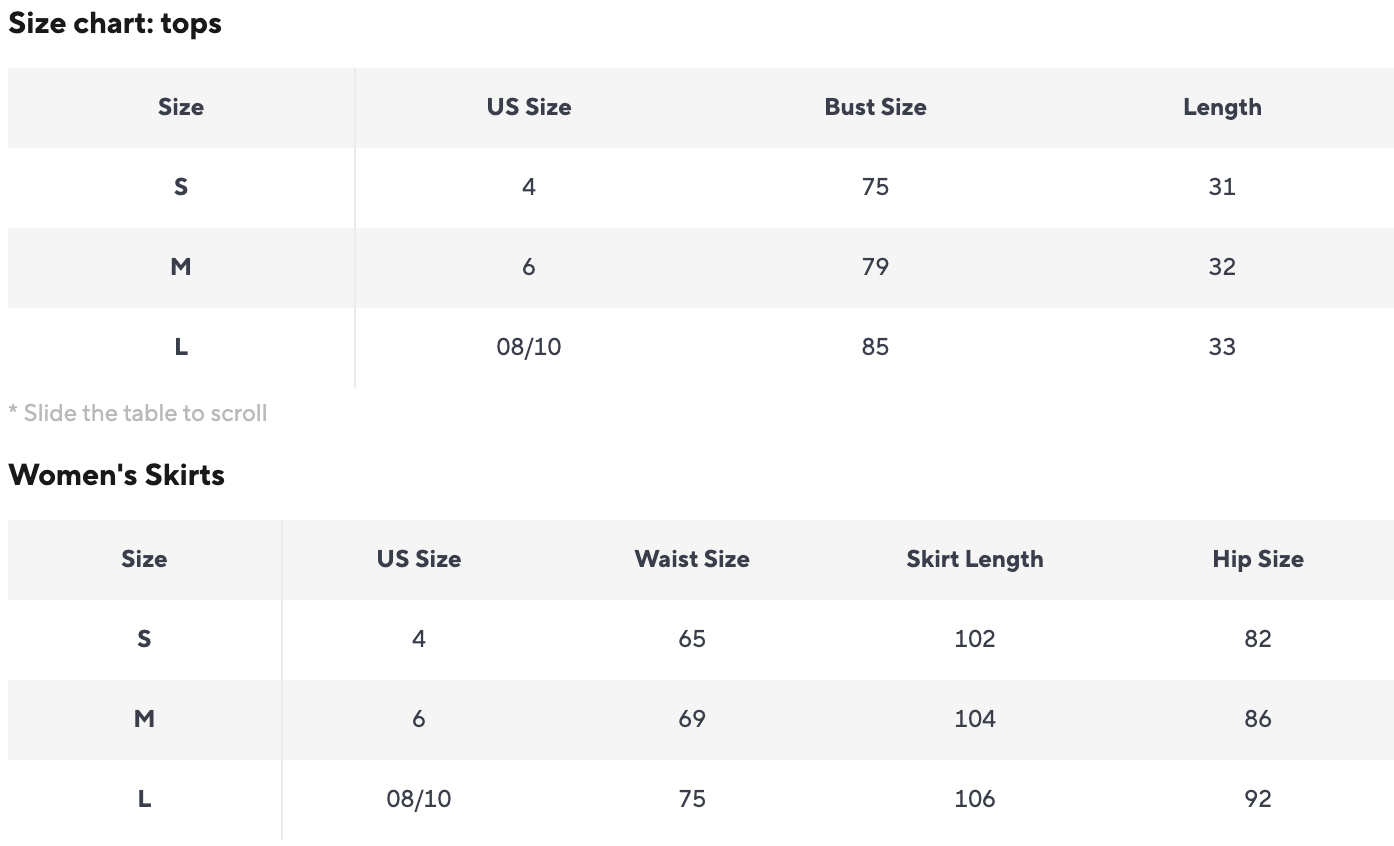This screenshot has height=846, width=1394.
Task: Select the 'Bust Size' column header
Action: coord(875,107)
